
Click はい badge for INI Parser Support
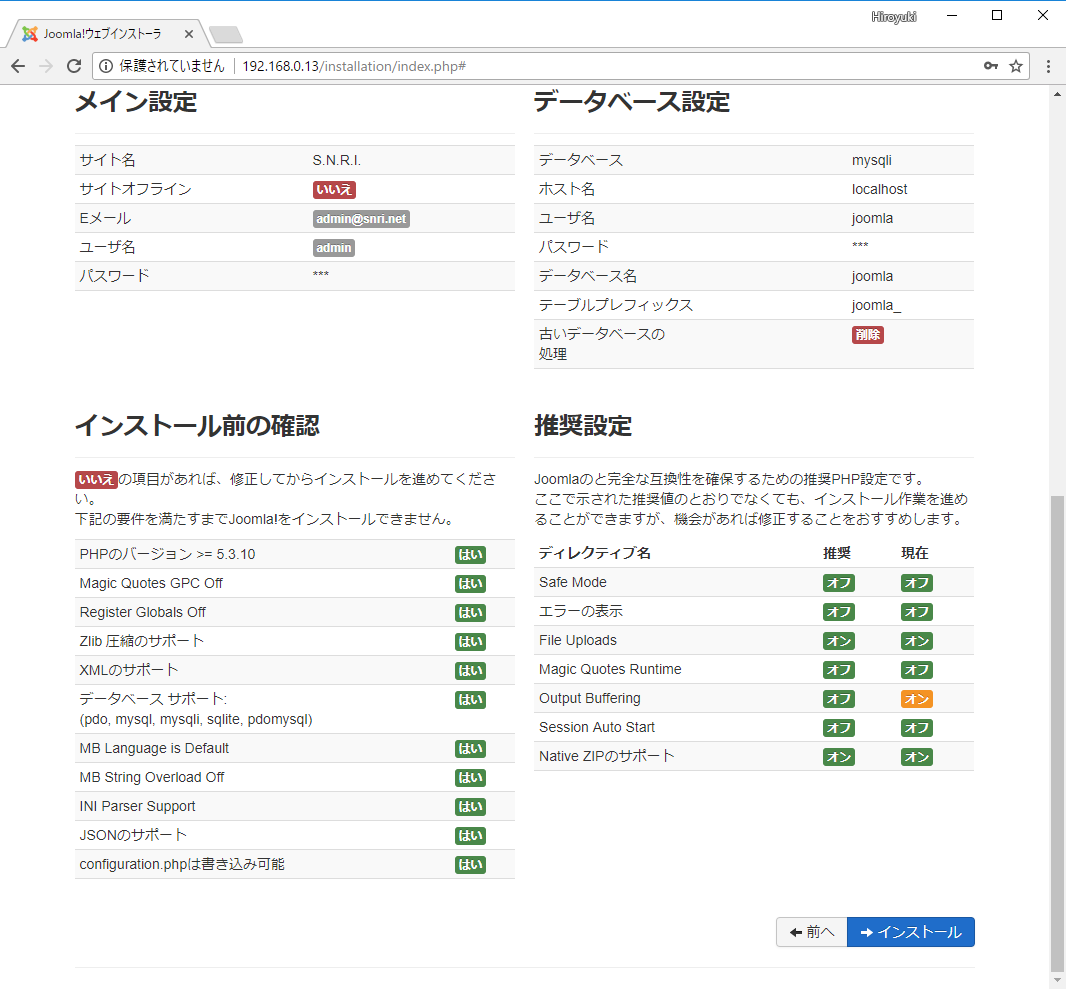470,807
